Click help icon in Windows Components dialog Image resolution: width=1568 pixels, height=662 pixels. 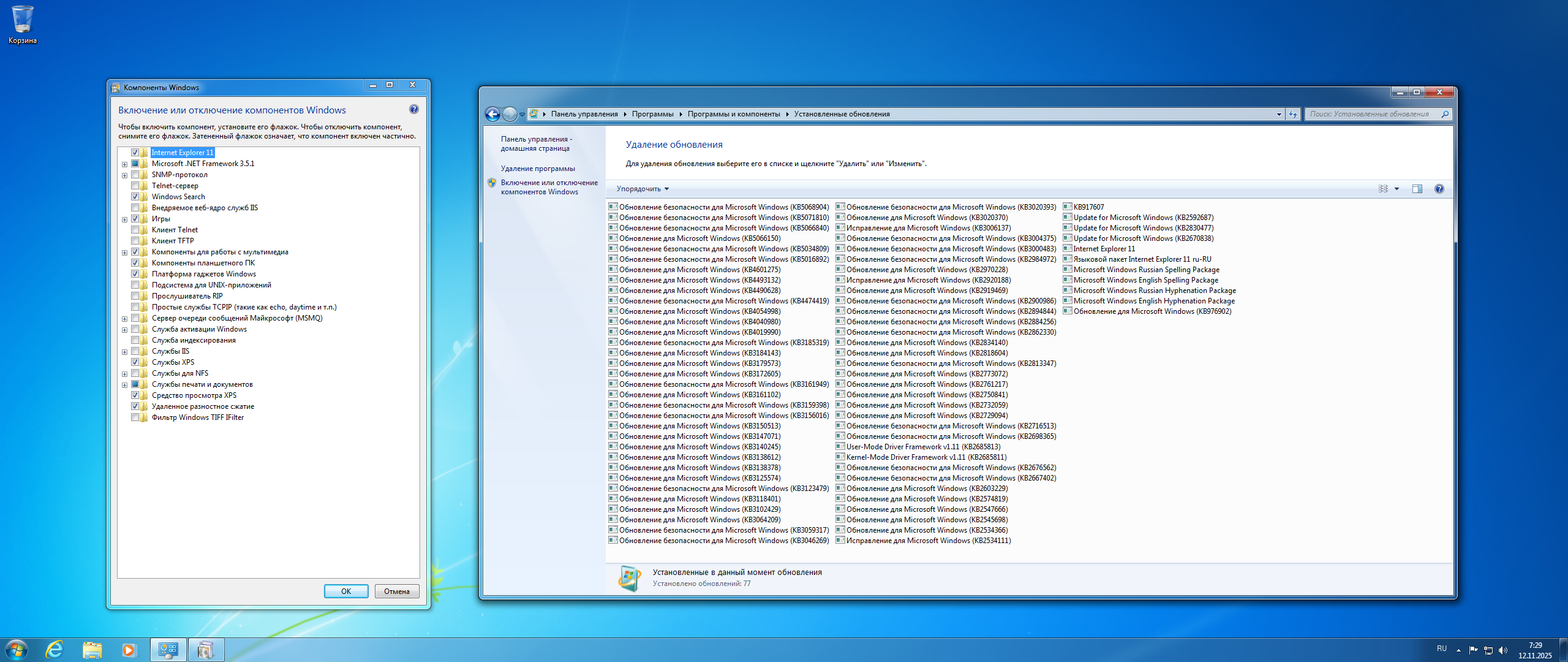[413, 110]
